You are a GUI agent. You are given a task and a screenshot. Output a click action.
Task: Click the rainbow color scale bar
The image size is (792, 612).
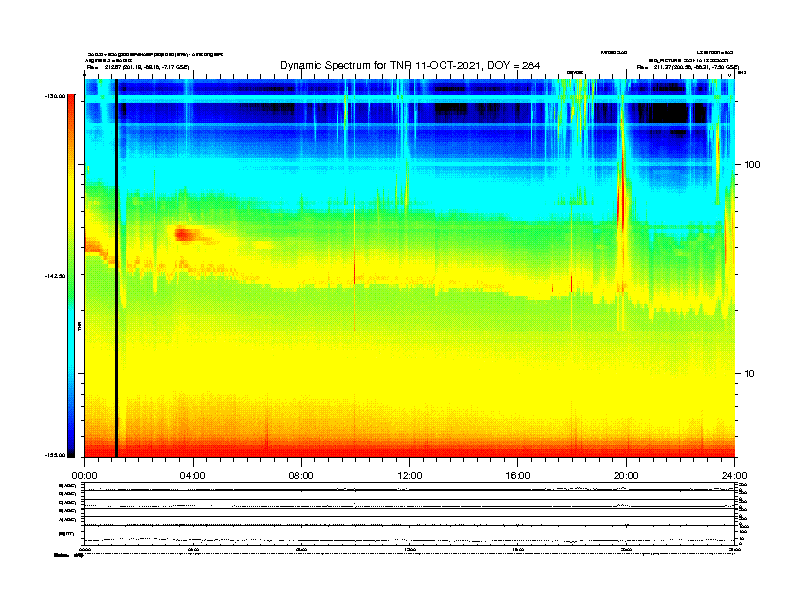71,276
